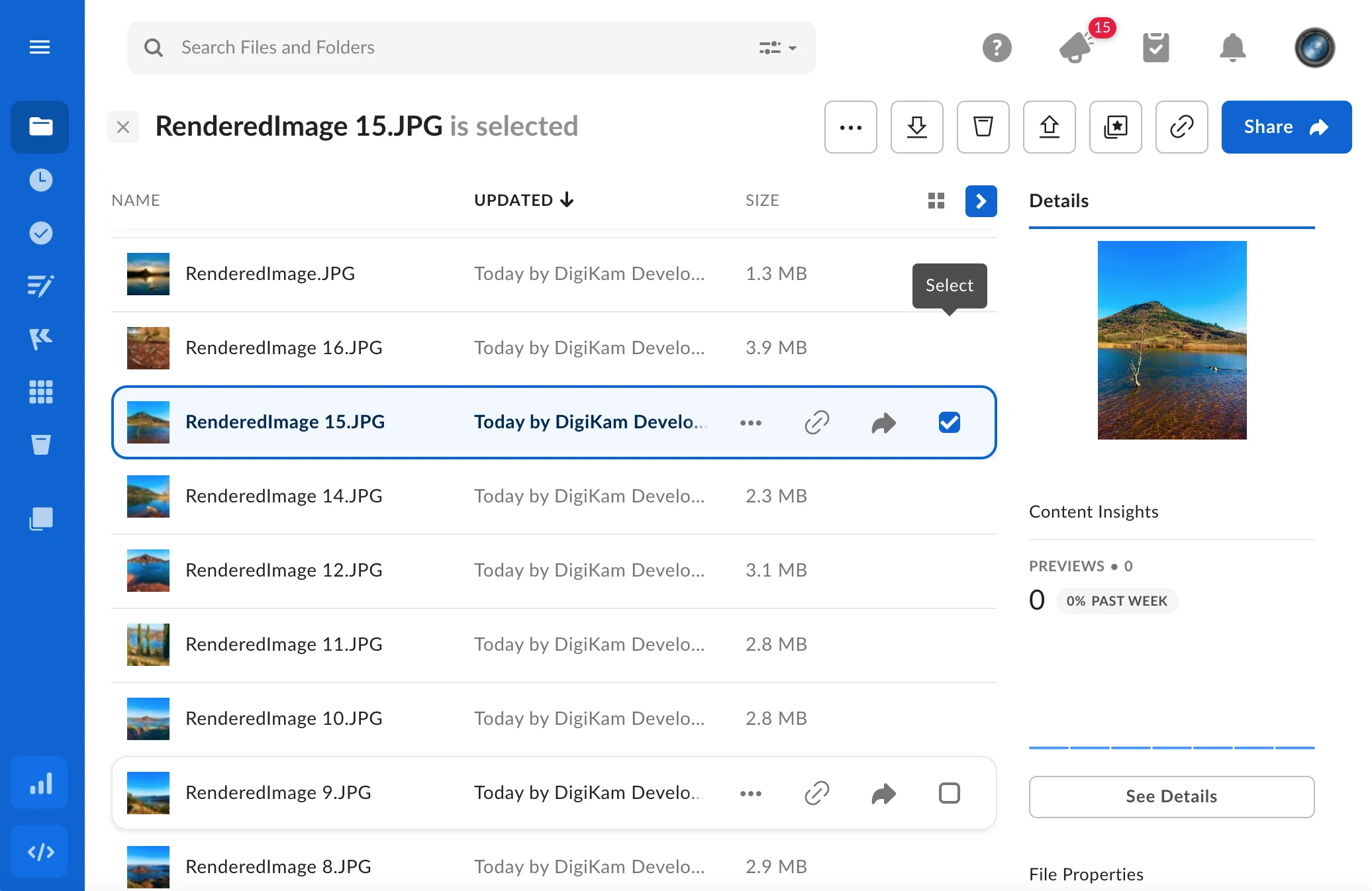The height and width of the screenshot is (891, 1372).
Task: Collapse the Details sidebar with the blue chevron
Action: tap(981, 201)
